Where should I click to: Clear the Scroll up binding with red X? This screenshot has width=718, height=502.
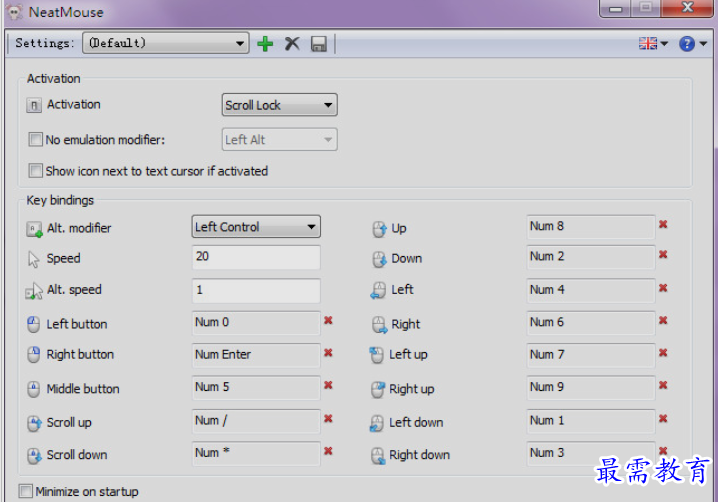coord(328,419)
